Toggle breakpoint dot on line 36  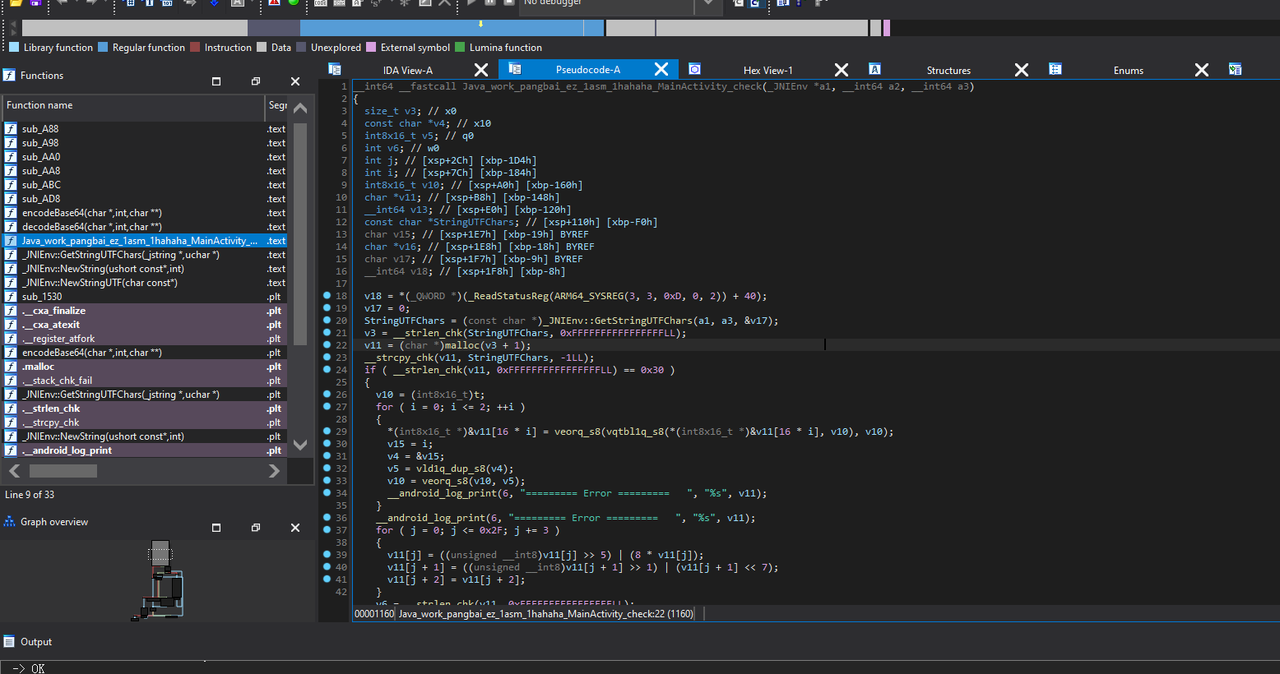click(327, 517)
